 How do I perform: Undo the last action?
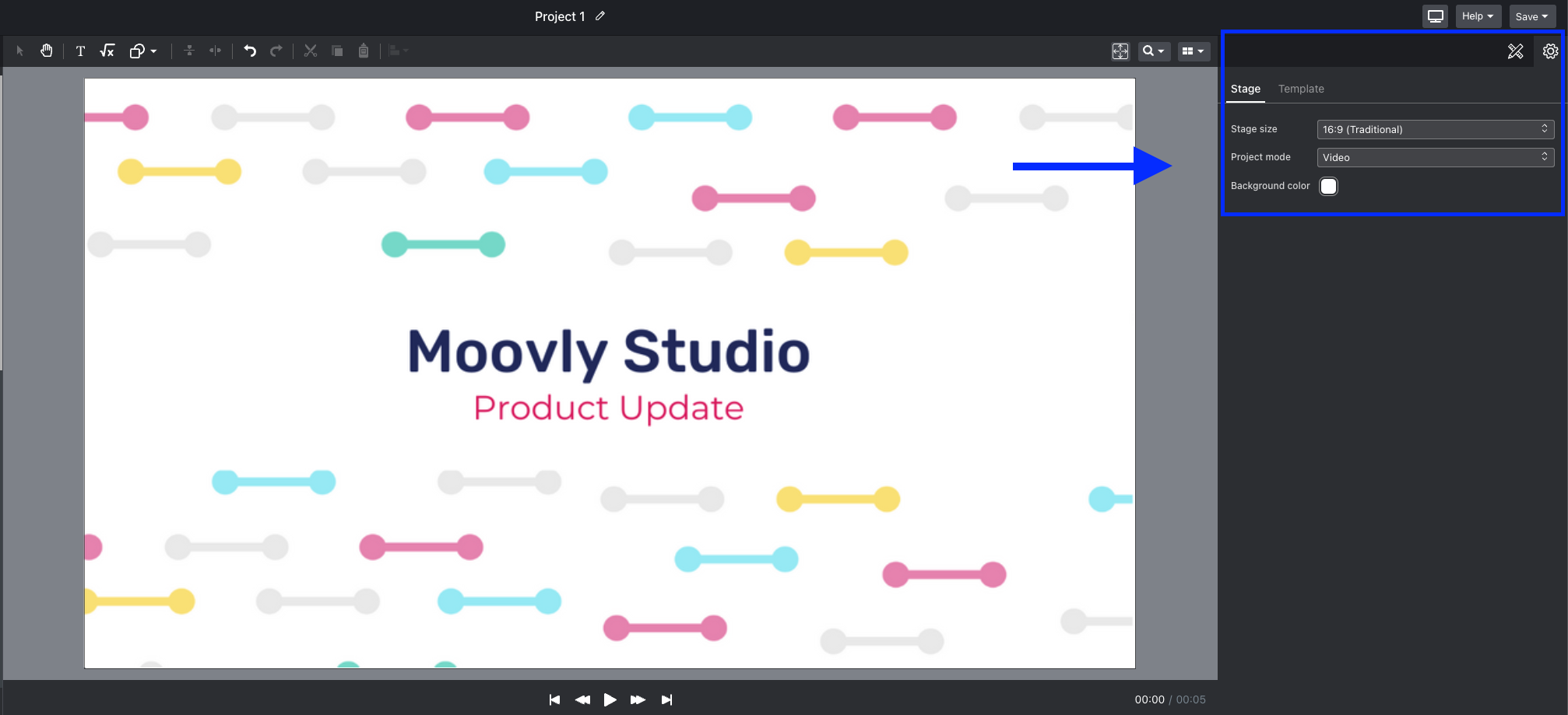point(250,51)
